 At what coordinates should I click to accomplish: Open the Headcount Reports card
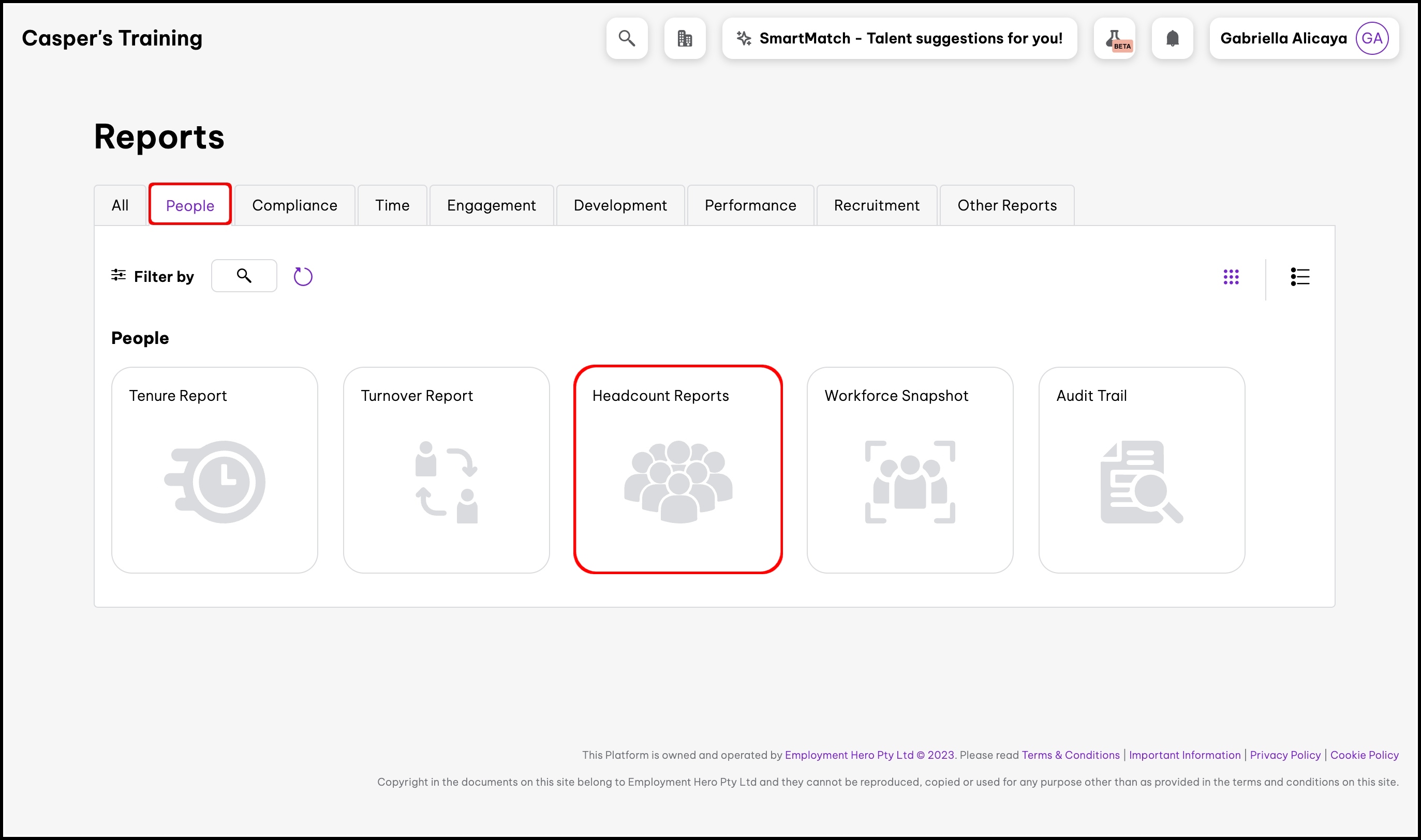tap(678, 470)
